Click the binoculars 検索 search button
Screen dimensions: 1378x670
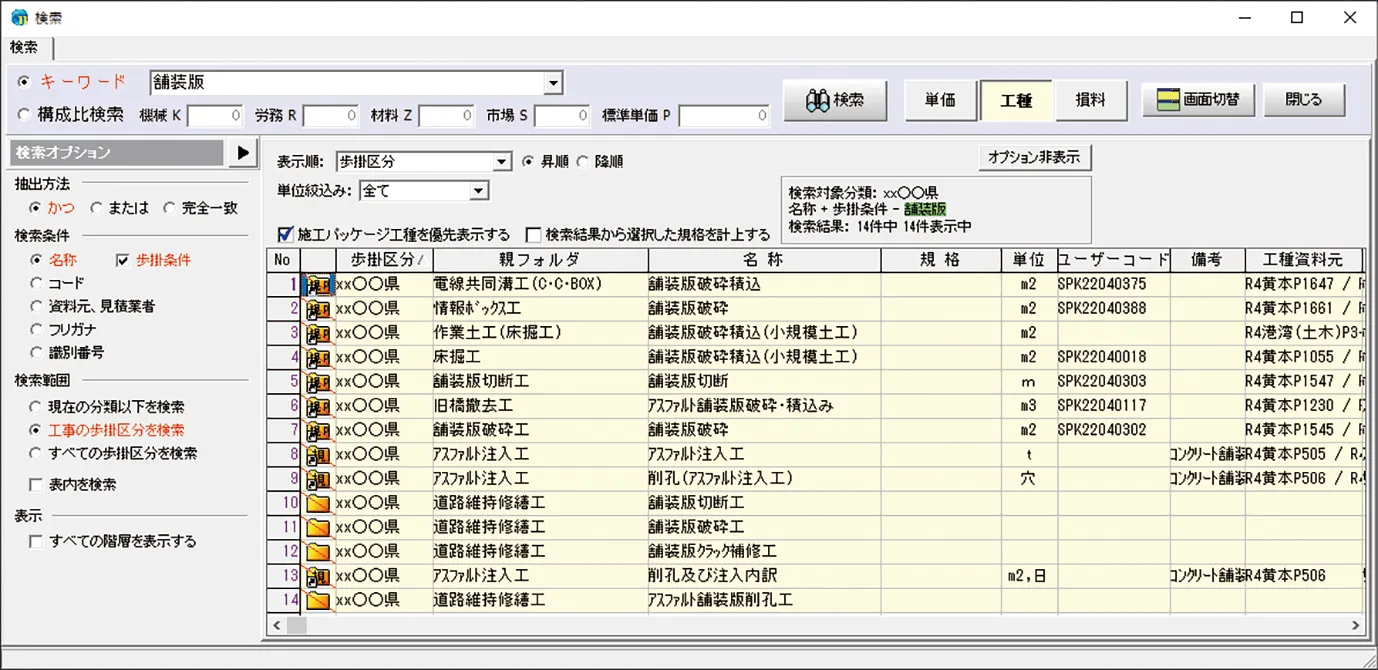[836, 100]
